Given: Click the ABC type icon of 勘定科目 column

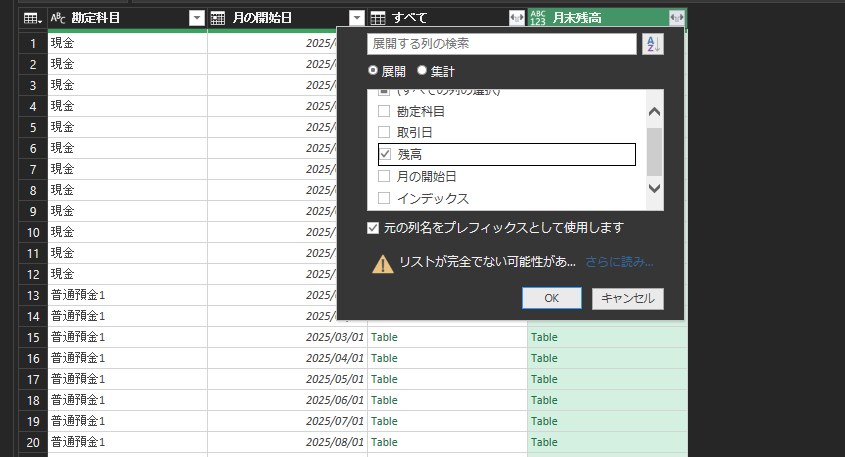Looking at the screenshot, I should 58,18.
